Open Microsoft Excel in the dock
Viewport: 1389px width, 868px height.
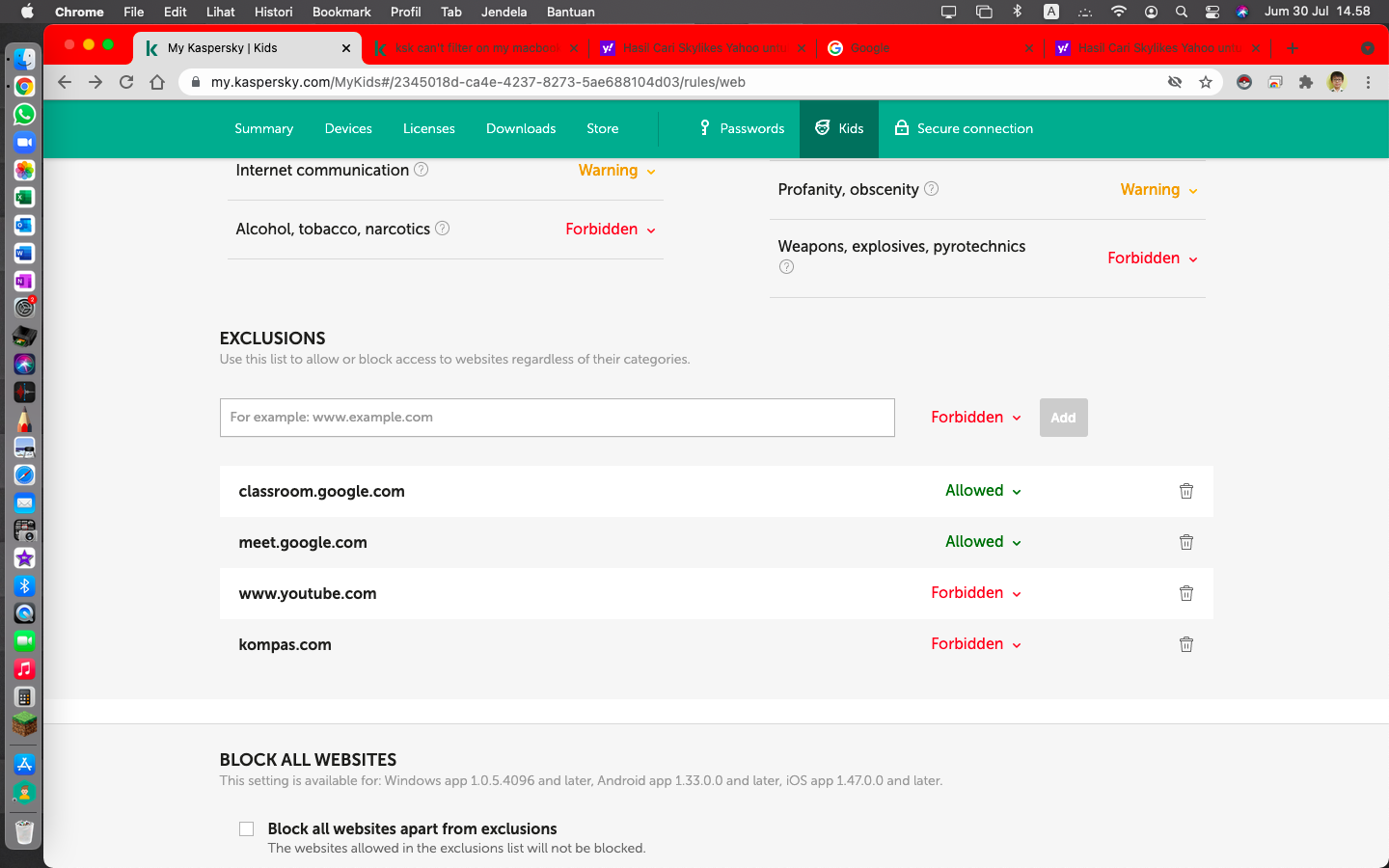[x=24, y=198]
